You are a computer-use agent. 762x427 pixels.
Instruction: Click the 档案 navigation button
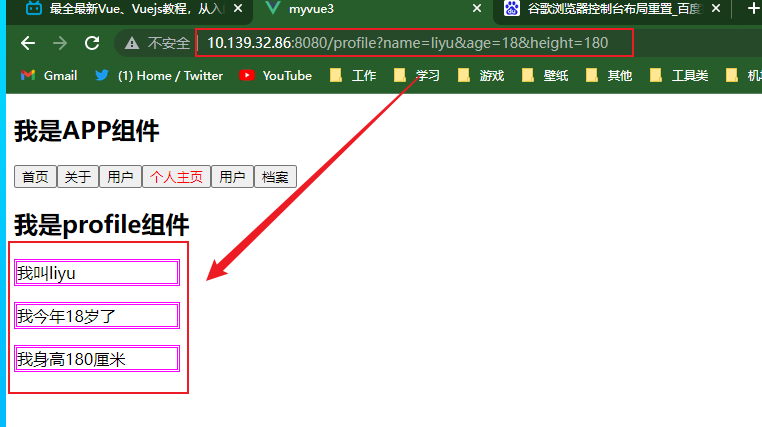click(275, 176)
